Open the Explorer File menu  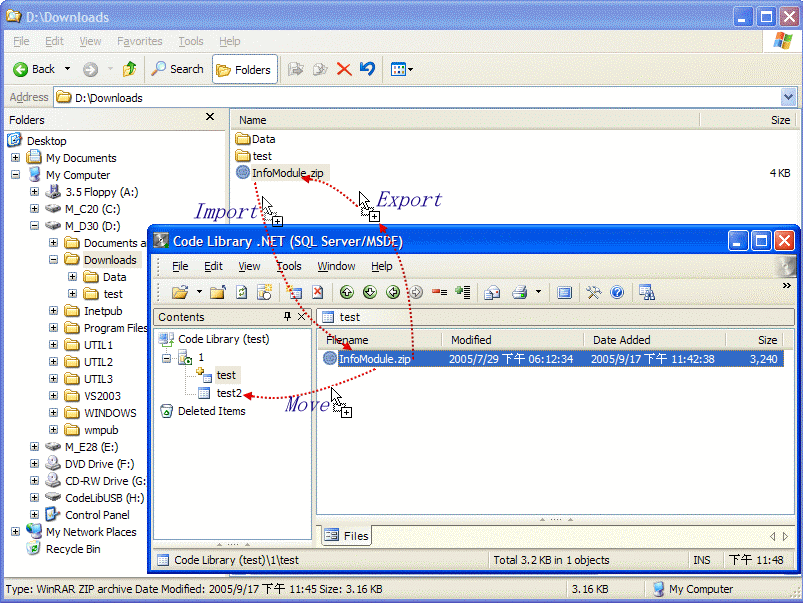(x=21, y=41)
